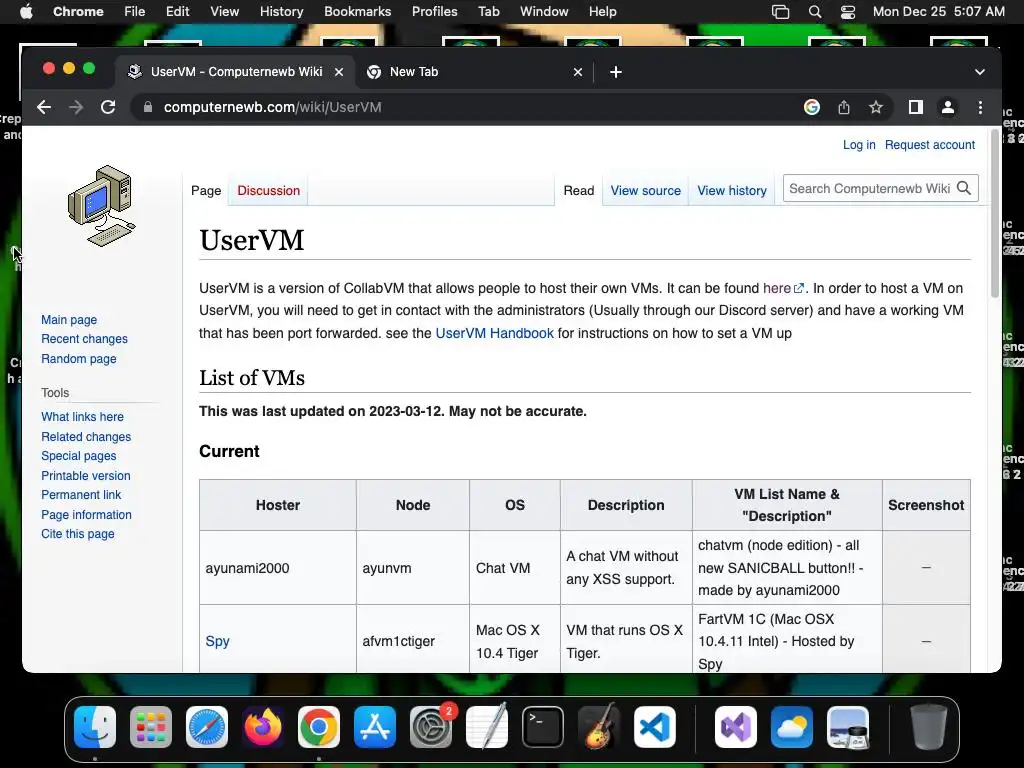Open Finder from the Dock

point(95,727)
